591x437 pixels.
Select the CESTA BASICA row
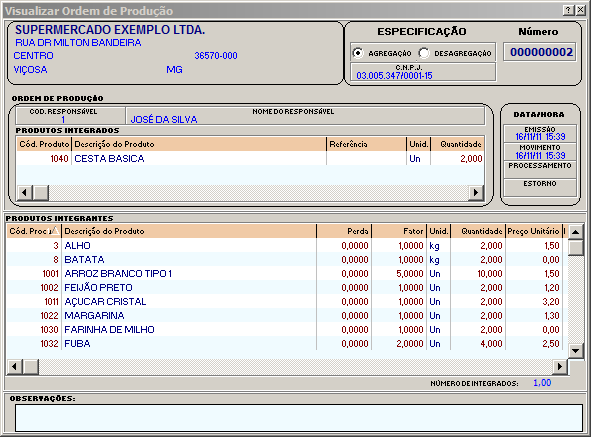(x=250, y=158)
